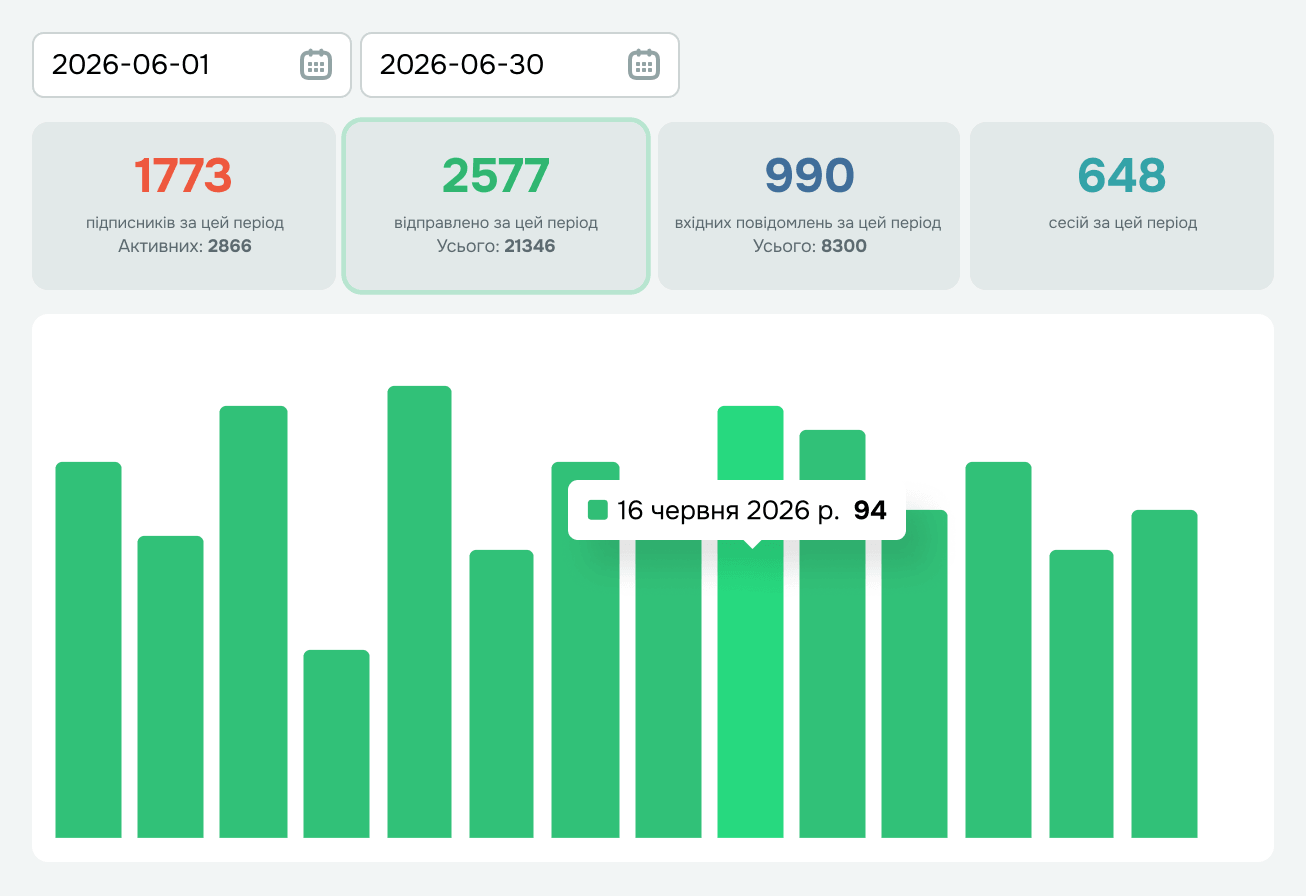Image resolution: width=1306 pixels, height=896 pixels.
Task: Click the Усього: 8300 total label
Action: coord(809,246)
